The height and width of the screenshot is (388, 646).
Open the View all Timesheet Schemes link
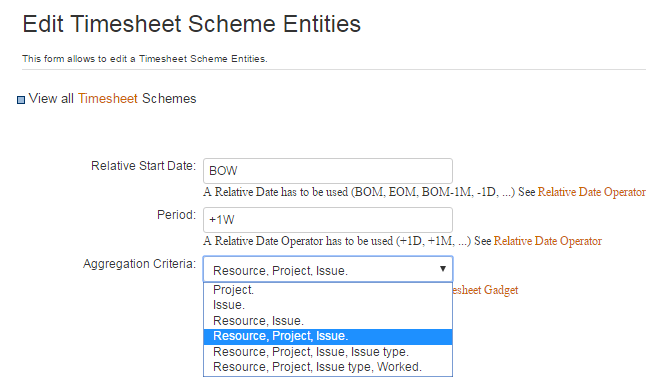(112, 99)
